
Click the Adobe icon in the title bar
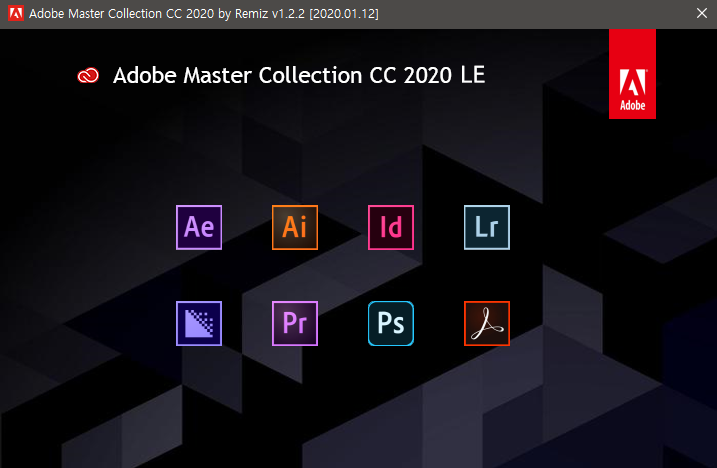coord(16,13)
